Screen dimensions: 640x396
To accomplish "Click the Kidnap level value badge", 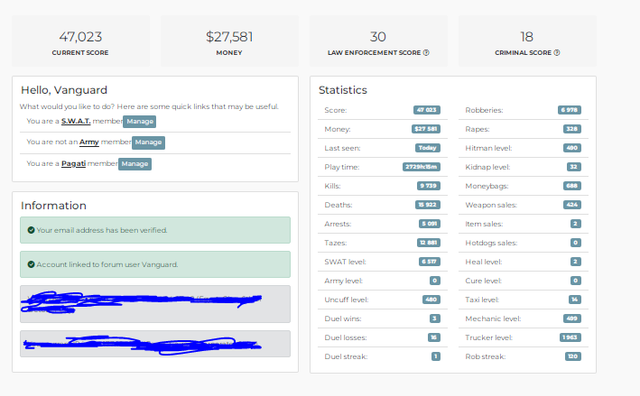I will point(574,167).
